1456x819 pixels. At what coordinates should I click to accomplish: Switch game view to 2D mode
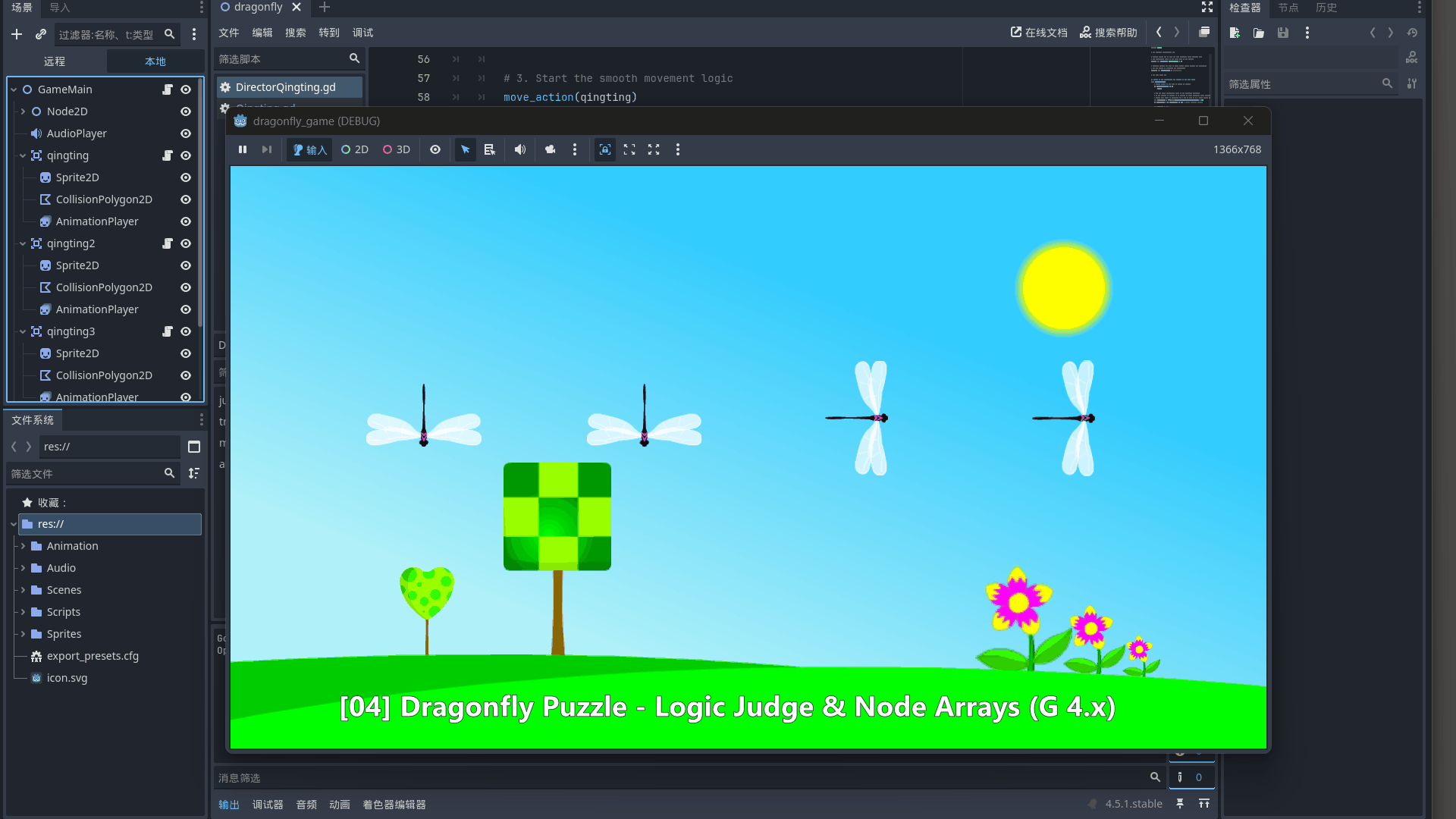click(355, 149)
